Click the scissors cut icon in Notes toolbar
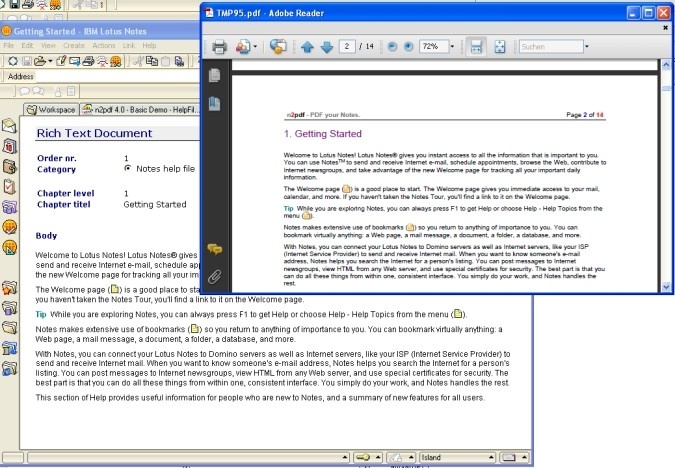The image size is (675, 468). [138, 61]
